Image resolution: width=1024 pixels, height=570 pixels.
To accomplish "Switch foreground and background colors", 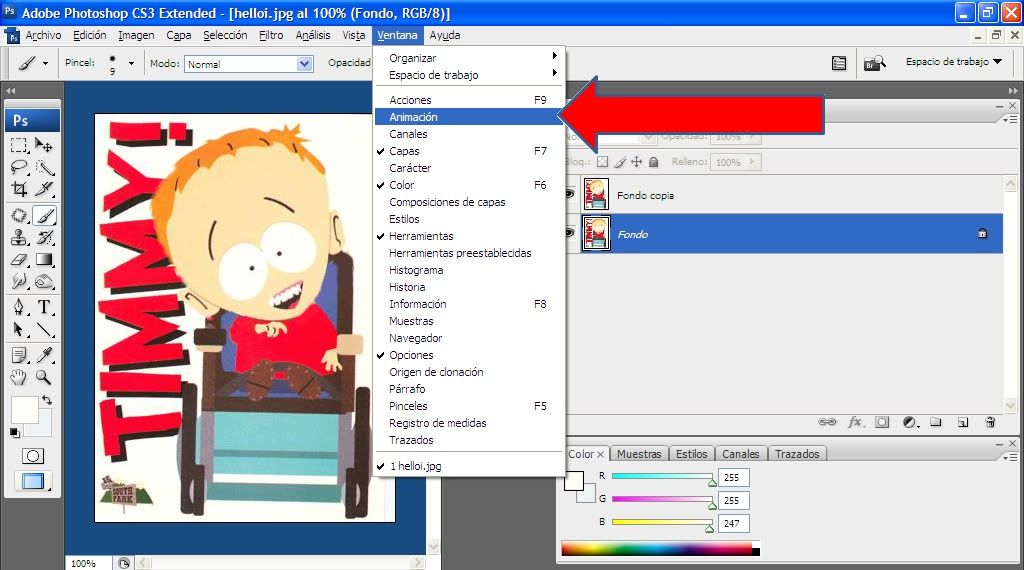I will coord(47,400).
